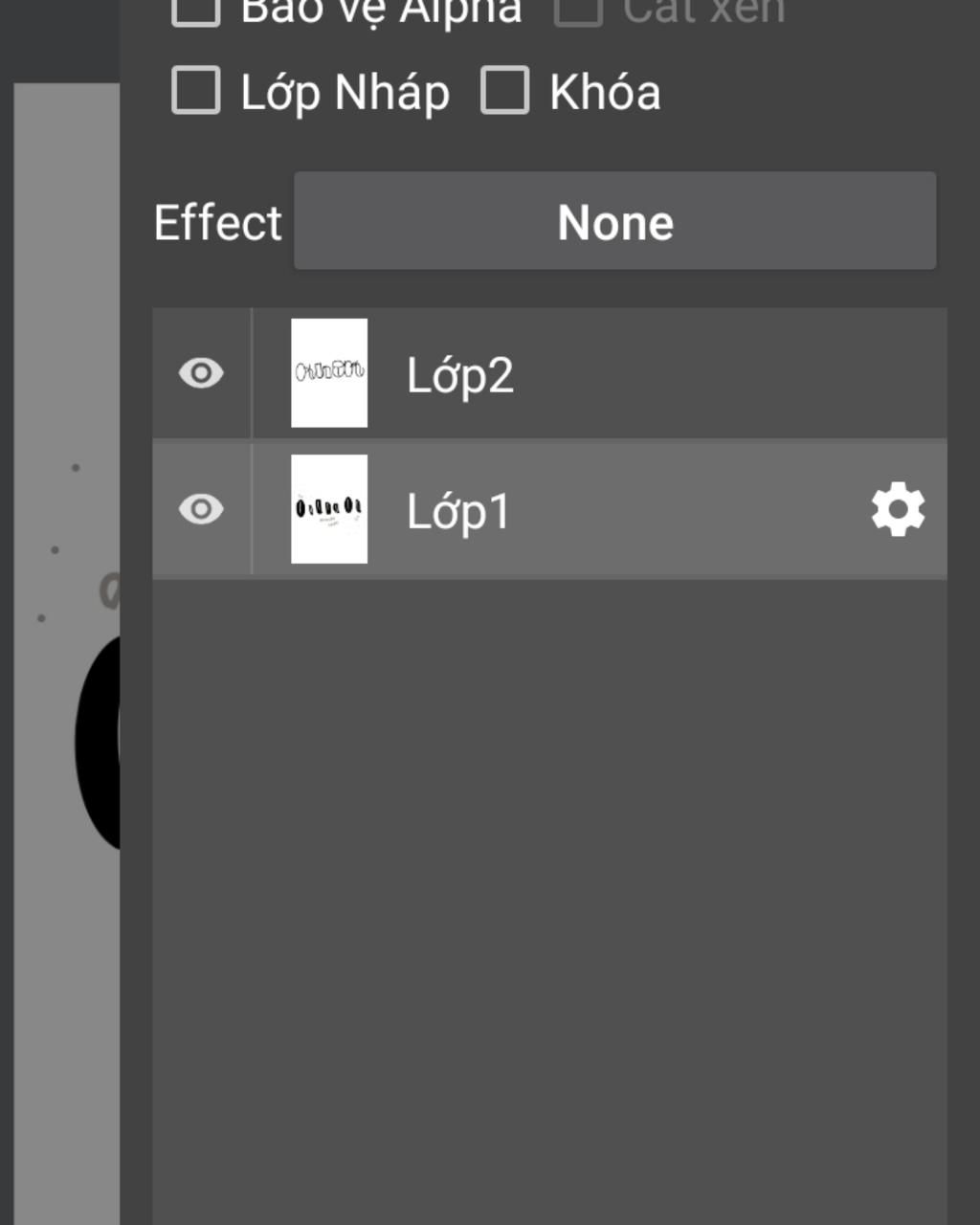Tick the greyed Cắt xén checkbox
The width and height of the screenshot is (980, 1225).
[578, 10]
